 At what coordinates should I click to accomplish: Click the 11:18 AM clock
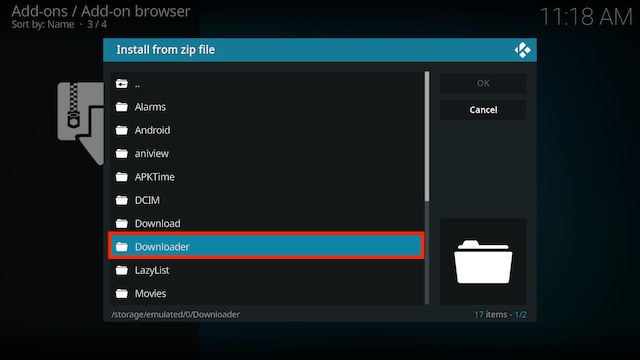pos(586,17)
